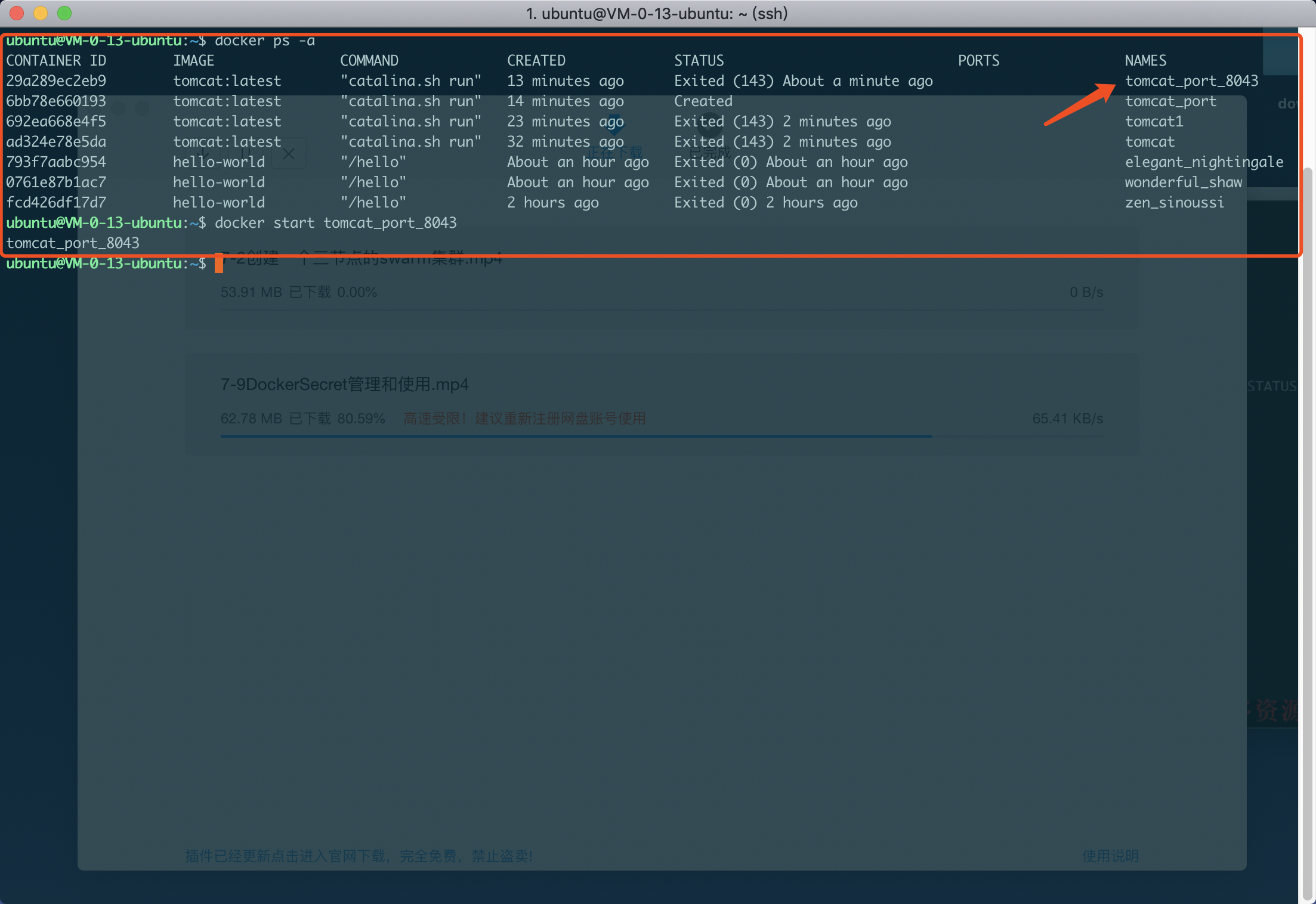Click container ID 692ea668e4f5
The height and width of the screenshot is (904, 1316).
56,122
